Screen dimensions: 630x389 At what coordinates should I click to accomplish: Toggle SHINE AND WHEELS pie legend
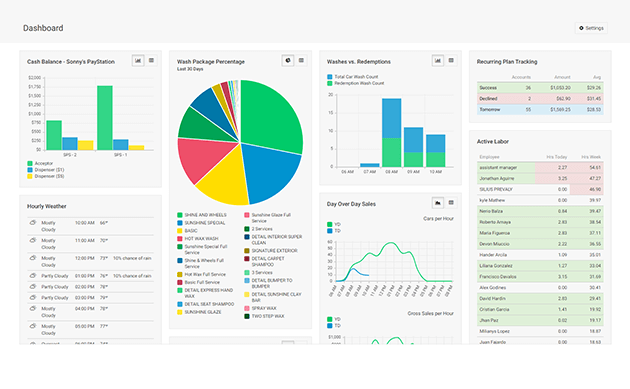(x=202, y=215)
